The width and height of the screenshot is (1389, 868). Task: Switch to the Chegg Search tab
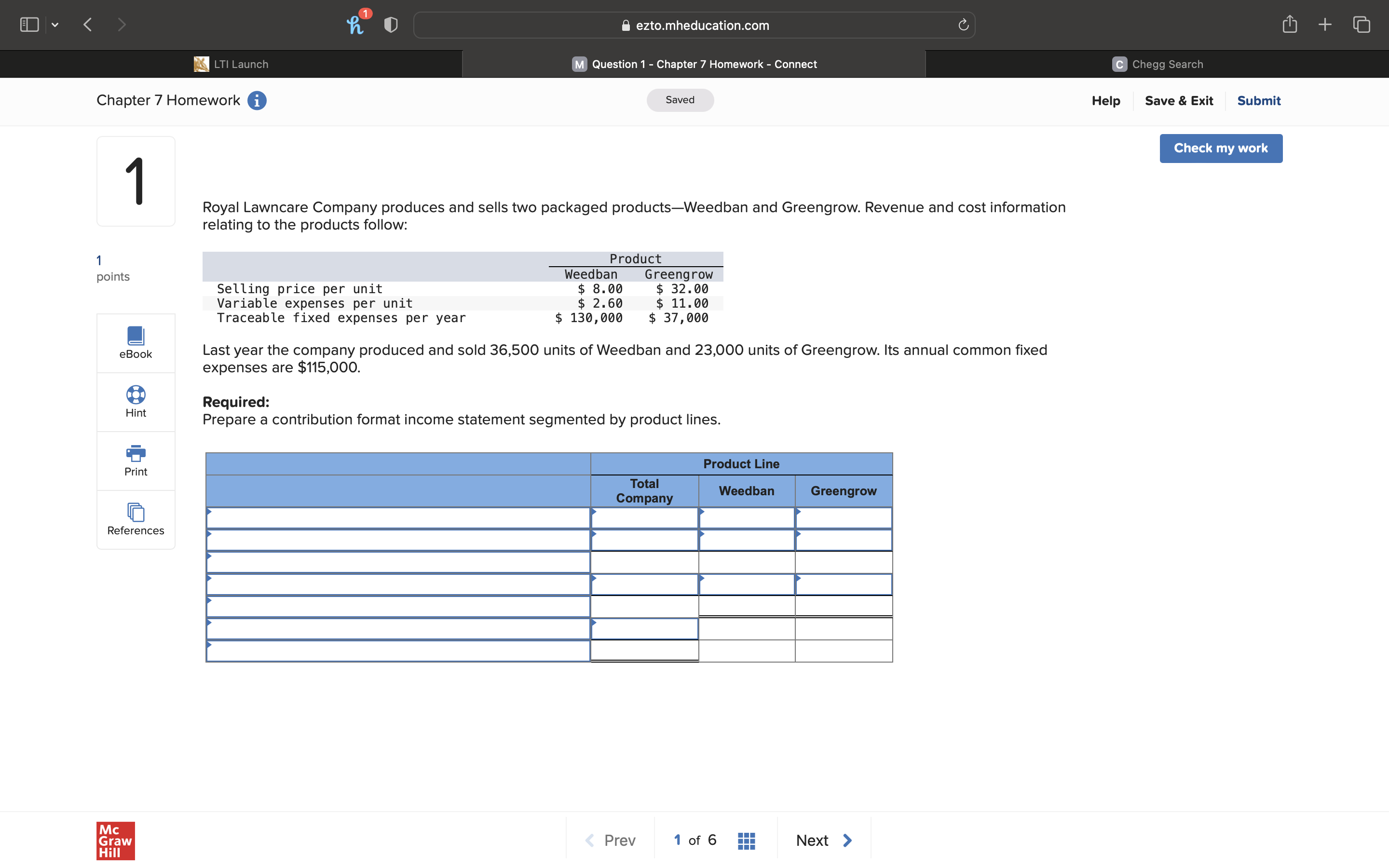(x=1157, y=64)
